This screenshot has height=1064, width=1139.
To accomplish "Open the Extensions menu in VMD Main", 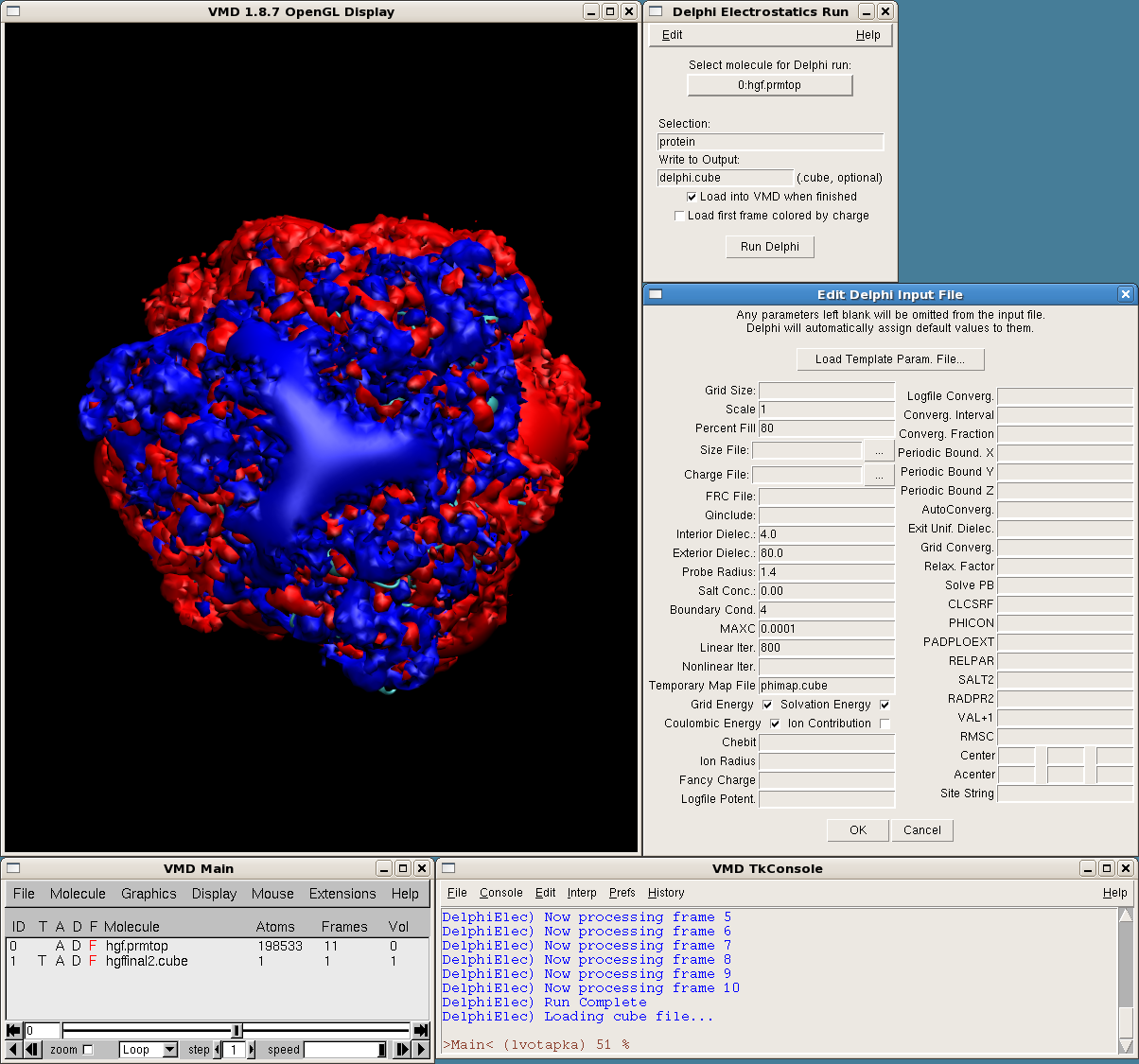I will point(342,894).
